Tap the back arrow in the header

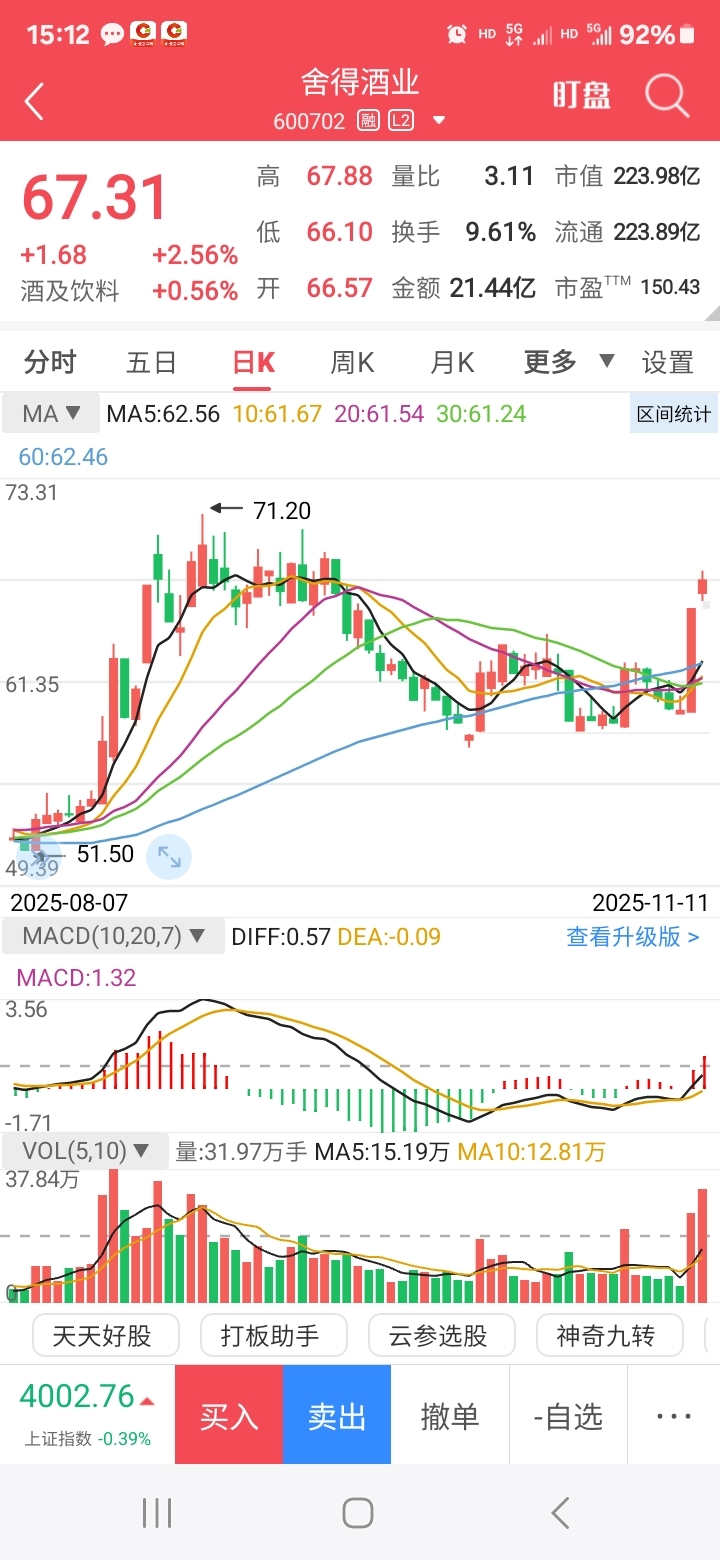(35, 102)
